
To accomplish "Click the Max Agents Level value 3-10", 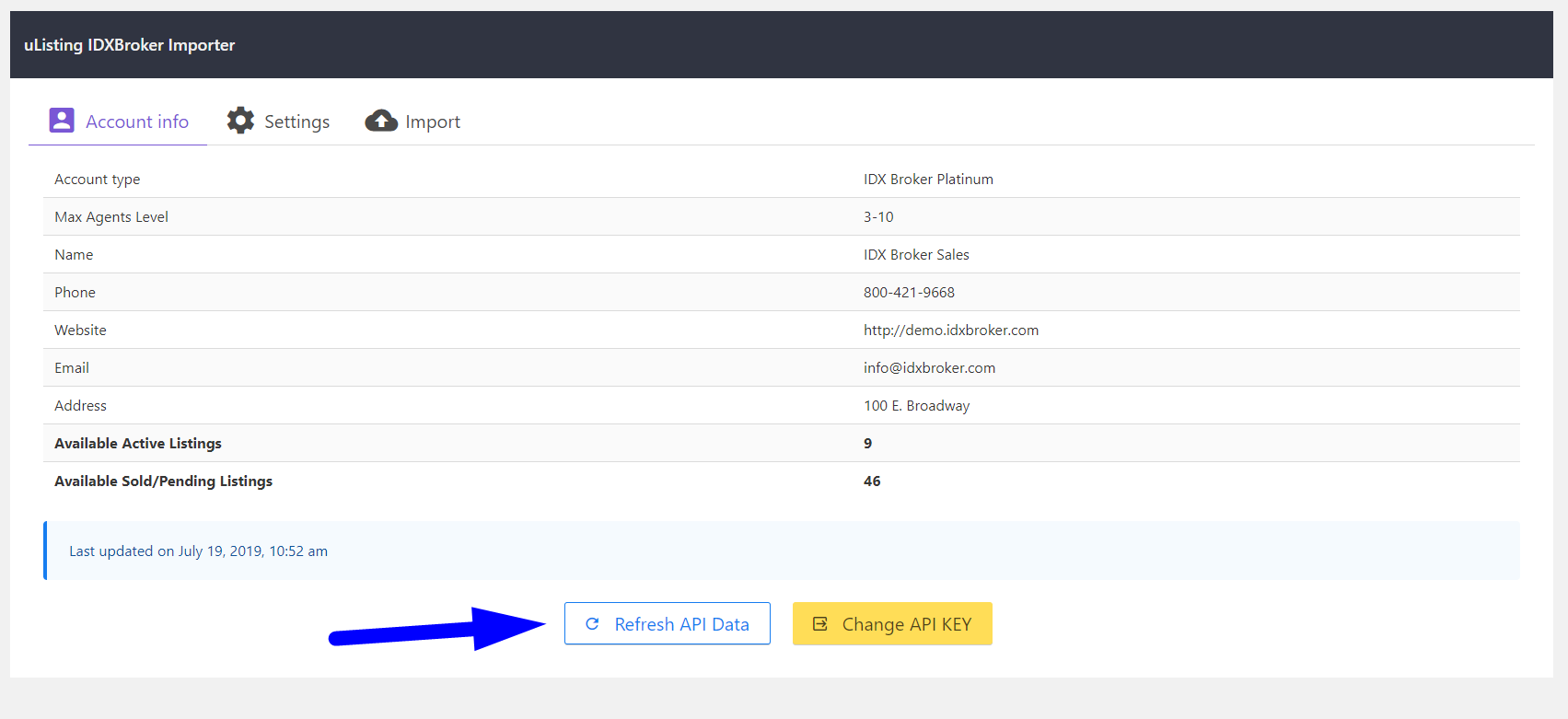I will click(878, 217).
